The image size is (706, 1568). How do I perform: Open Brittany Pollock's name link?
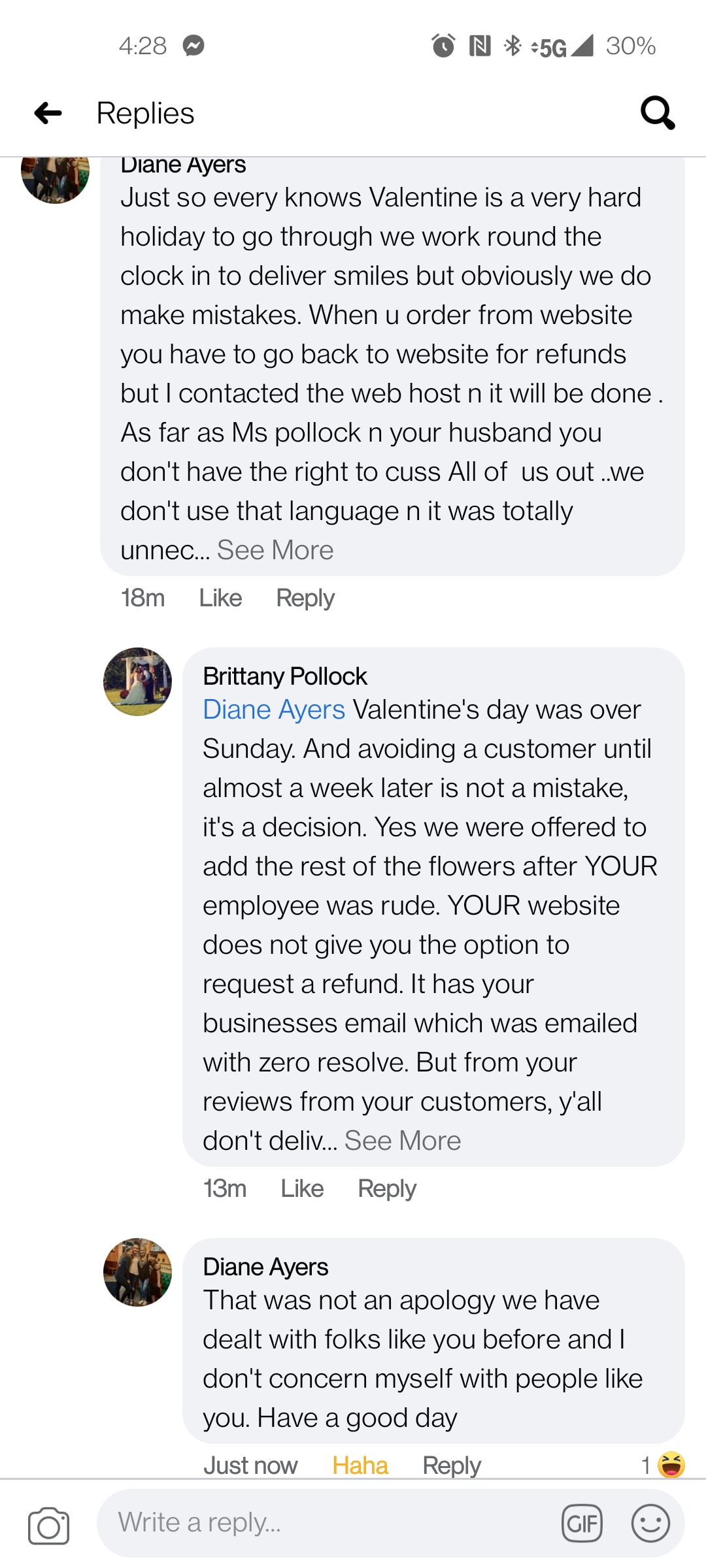(x=285, y=676)
